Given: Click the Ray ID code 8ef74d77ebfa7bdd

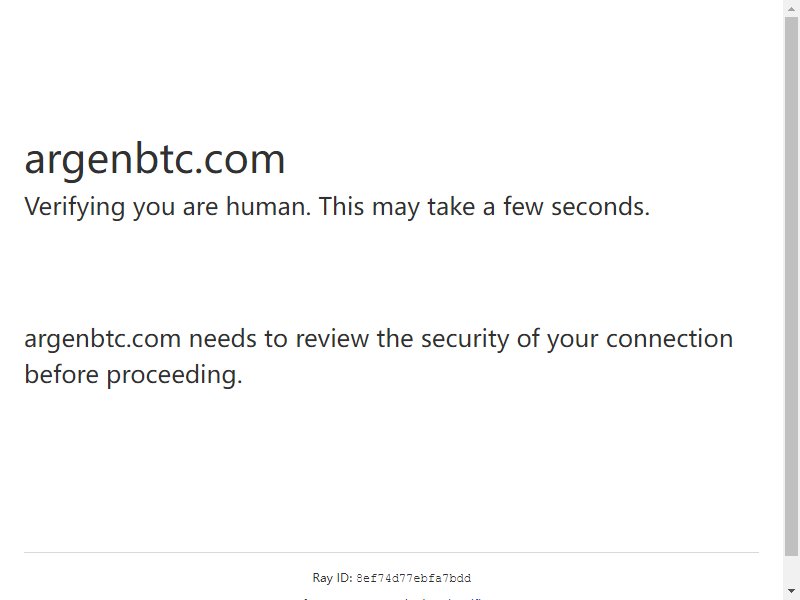Looking at the screenshot, I should pos(413,579).
